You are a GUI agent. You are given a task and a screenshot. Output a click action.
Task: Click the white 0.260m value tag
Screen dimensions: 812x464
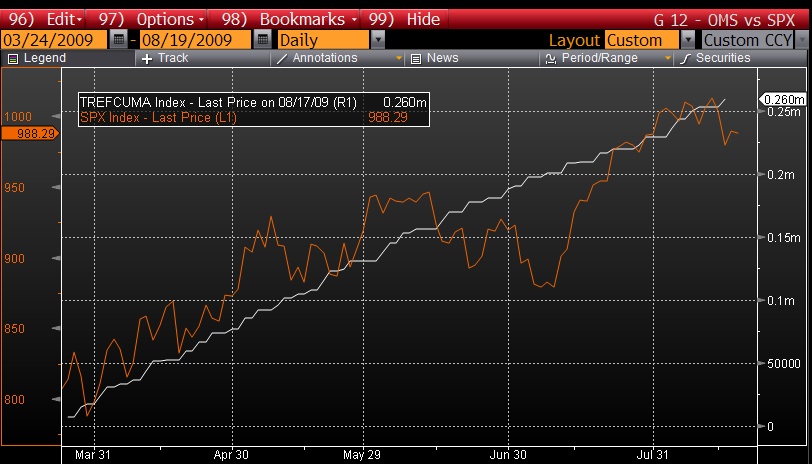tap(783, 99)
